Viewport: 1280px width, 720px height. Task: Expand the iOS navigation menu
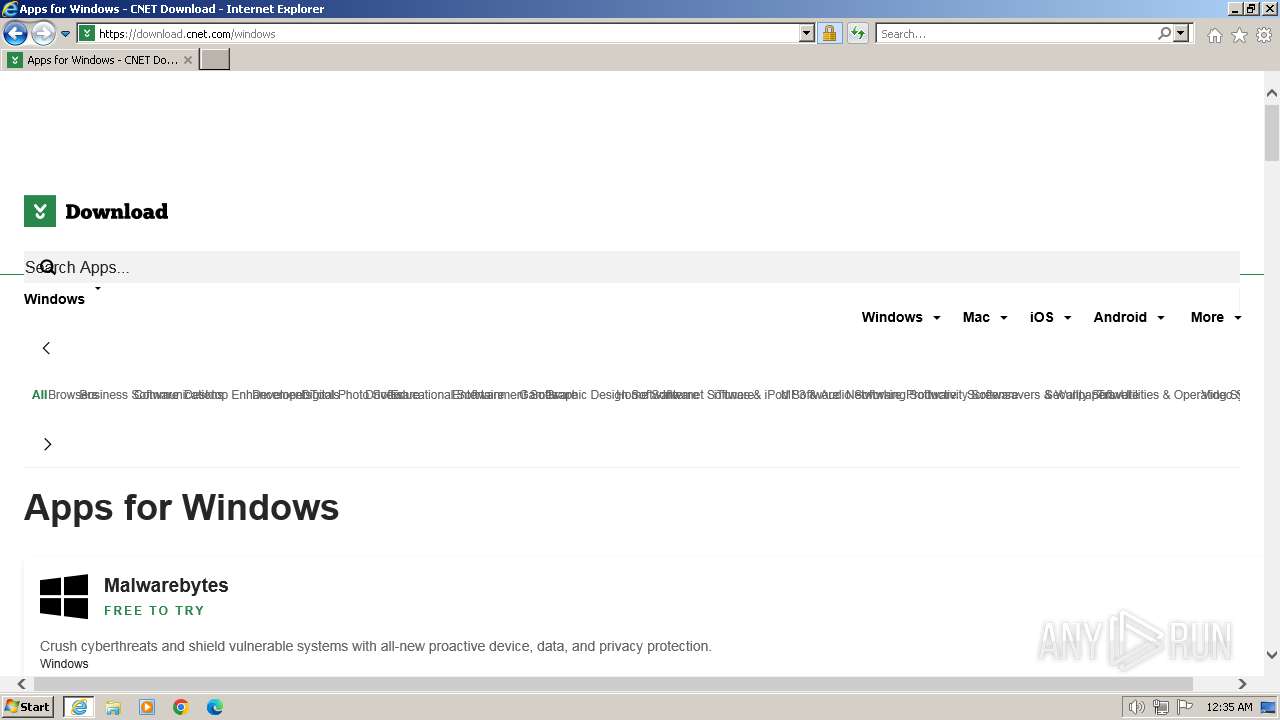click(x=1051, y=317)
